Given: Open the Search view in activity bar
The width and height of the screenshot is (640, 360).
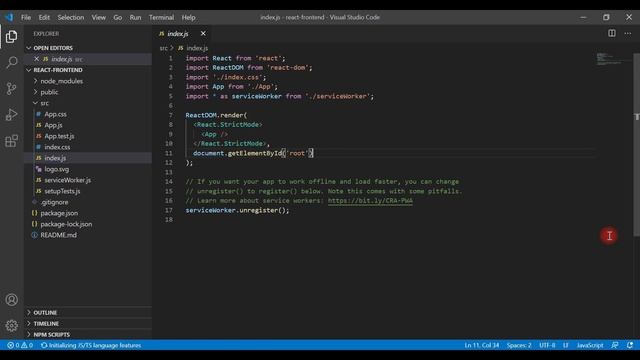Looking at the screenshot, I should [x=11, y=62].
